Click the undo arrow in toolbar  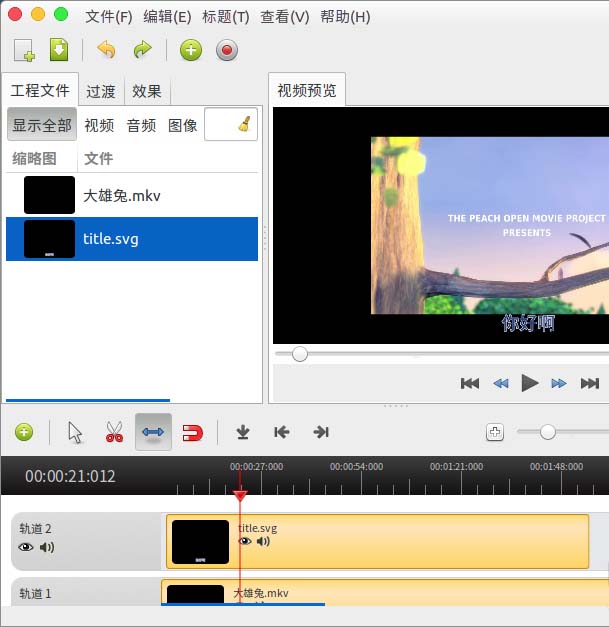106,50
